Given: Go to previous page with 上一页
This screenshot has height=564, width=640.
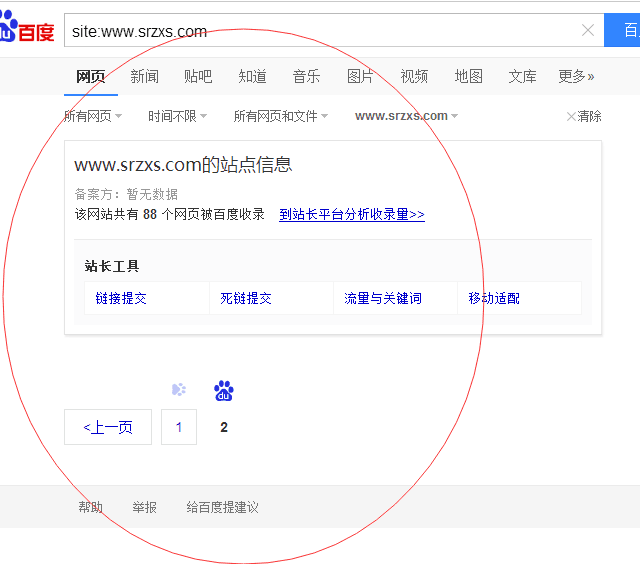Looking at the screenshot, I should pyautogui.click(x=108, y=427).
